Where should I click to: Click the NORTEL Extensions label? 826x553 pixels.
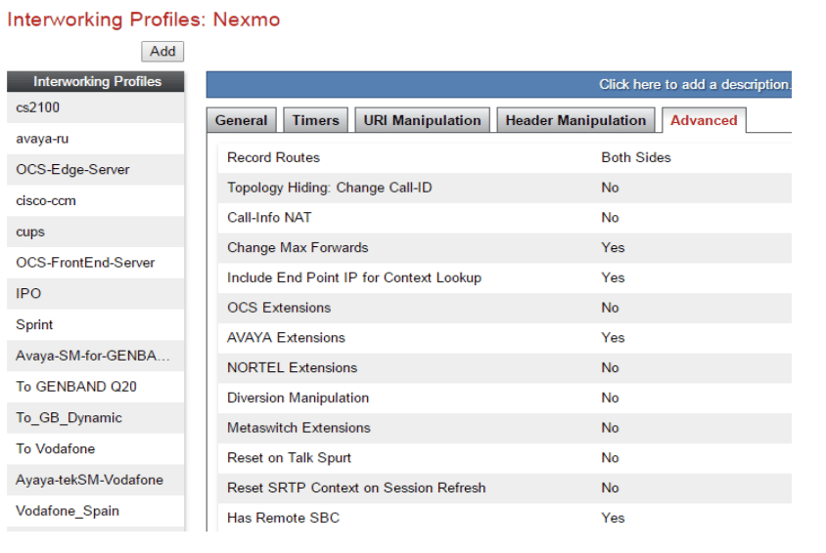click(x=292, y=368)
